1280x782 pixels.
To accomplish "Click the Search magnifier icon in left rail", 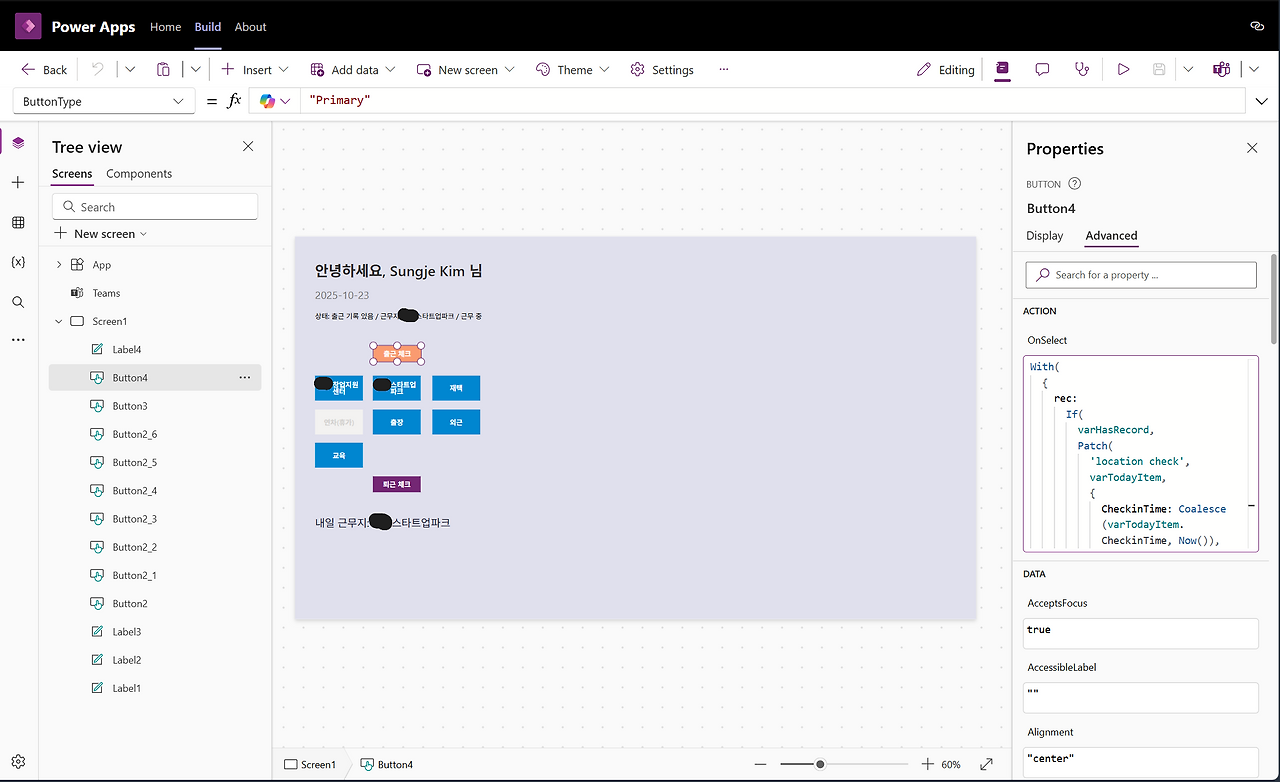I will coord(18,301).
